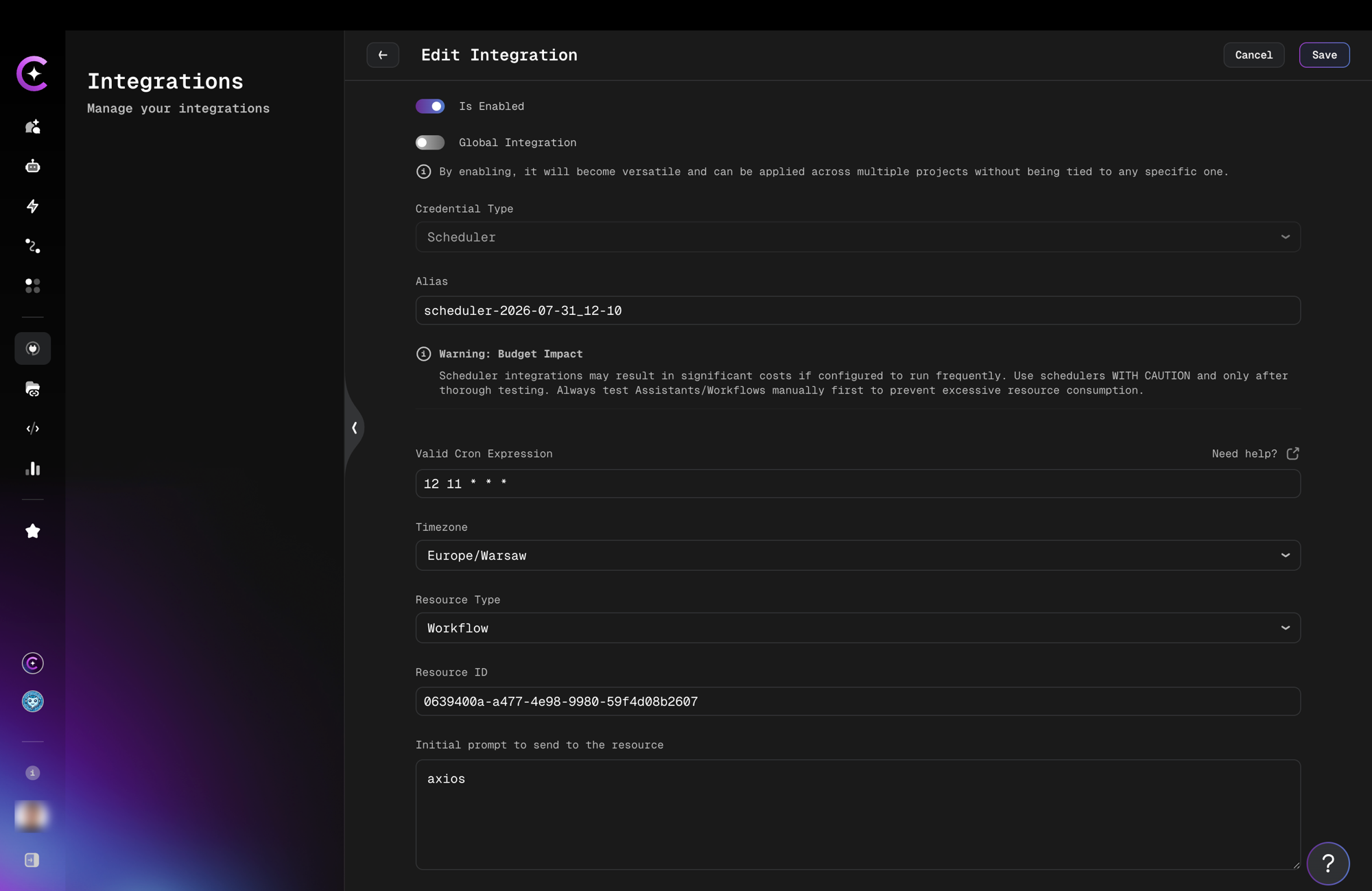Click the 'Resource ID' field label
1372x891 pixels.
pyautogui.click(x=451, y=672)
